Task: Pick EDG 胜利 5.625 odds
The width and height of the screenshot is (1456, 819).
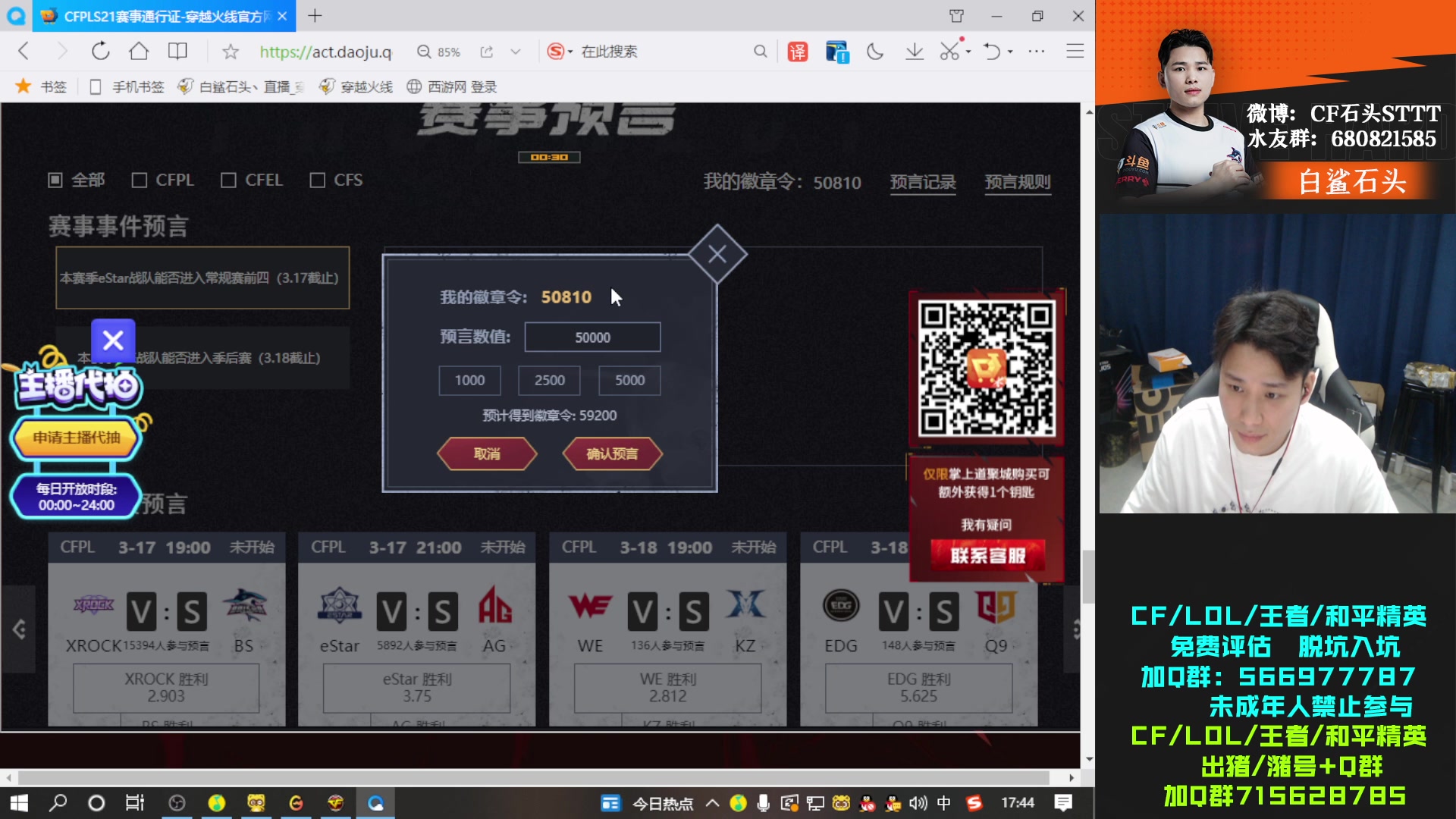Action: click(918, 687)
